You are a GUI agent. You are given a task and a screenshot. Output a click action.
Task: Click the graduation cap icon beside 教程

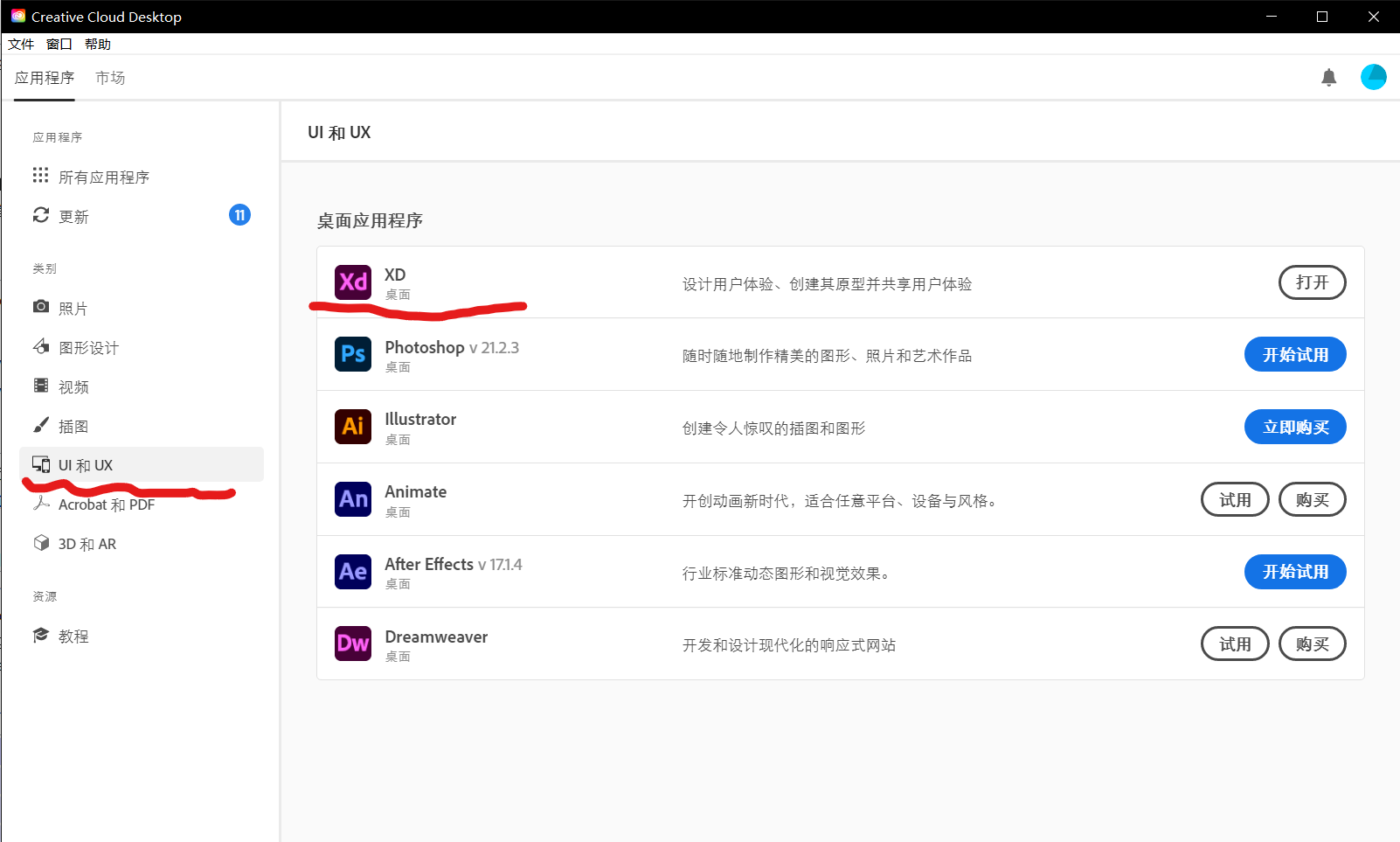point(40,635)
